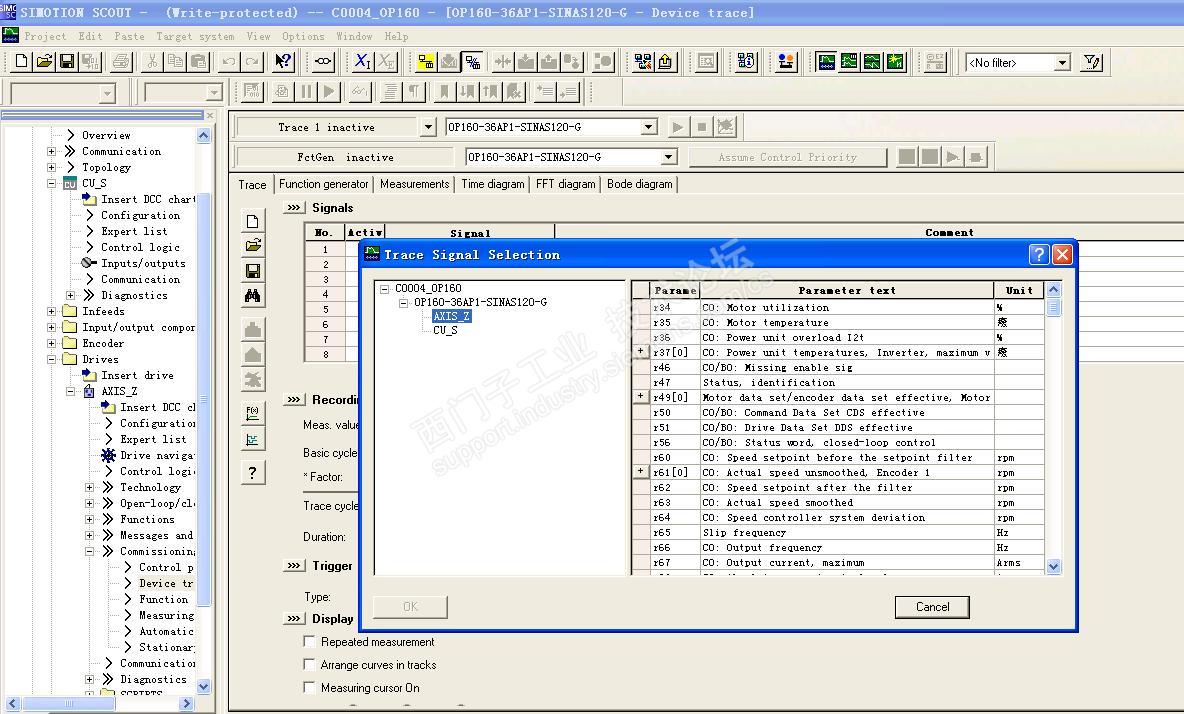Image resolution: width=1184 pixels, height=714 pixels.
Task: Expand parameter r37[0] row
Action: tap(640, 352)
